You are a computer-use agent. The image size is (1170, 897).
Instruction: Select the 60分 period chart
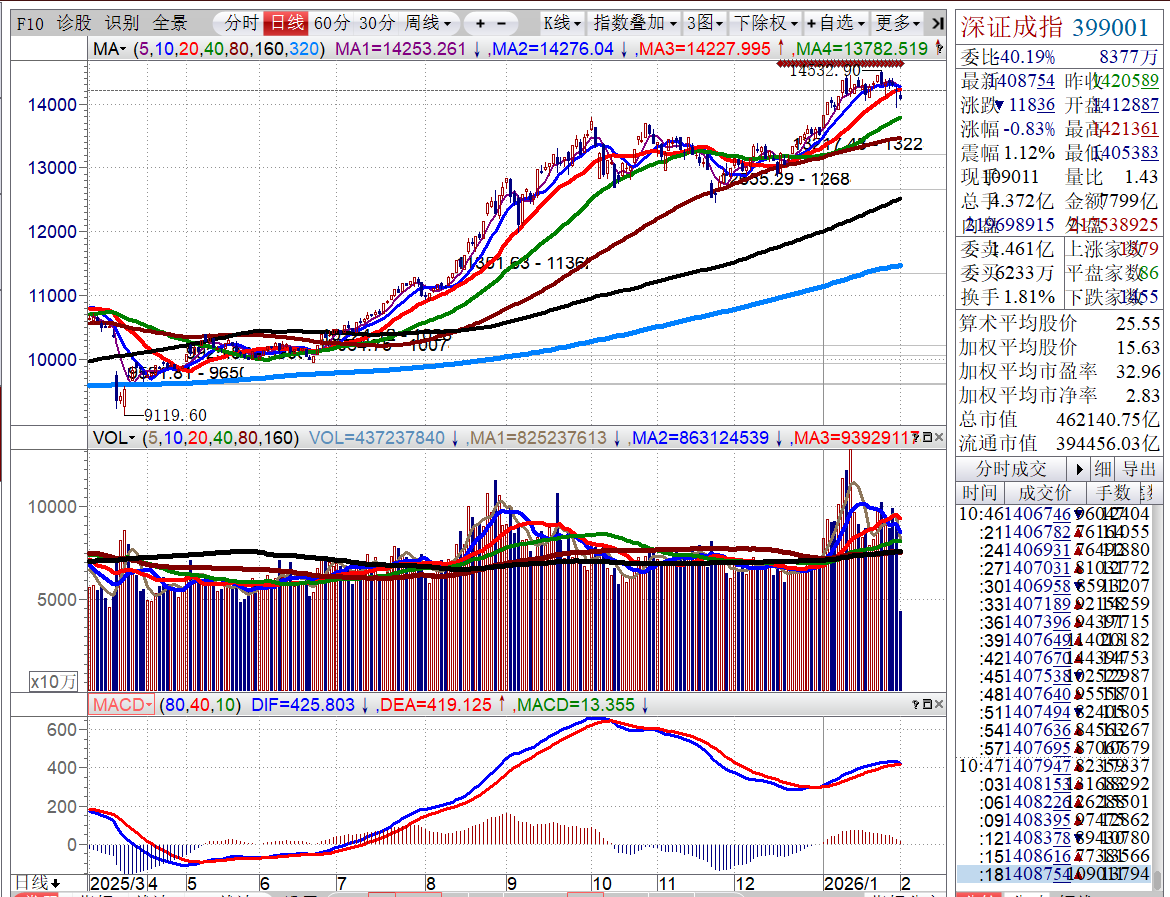coord(331,23)
